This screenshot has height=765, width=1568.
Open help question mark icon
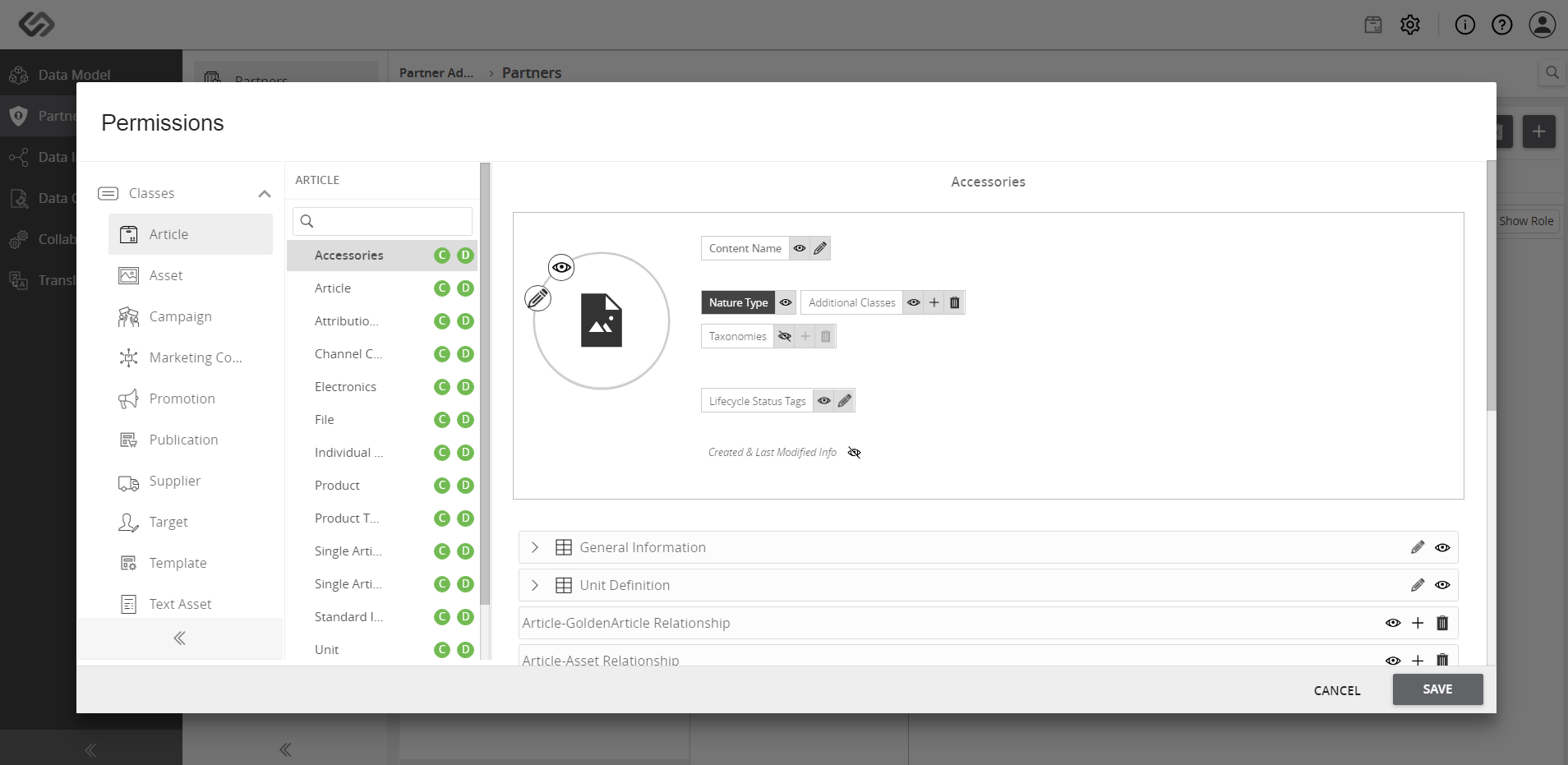(1502, 25)
